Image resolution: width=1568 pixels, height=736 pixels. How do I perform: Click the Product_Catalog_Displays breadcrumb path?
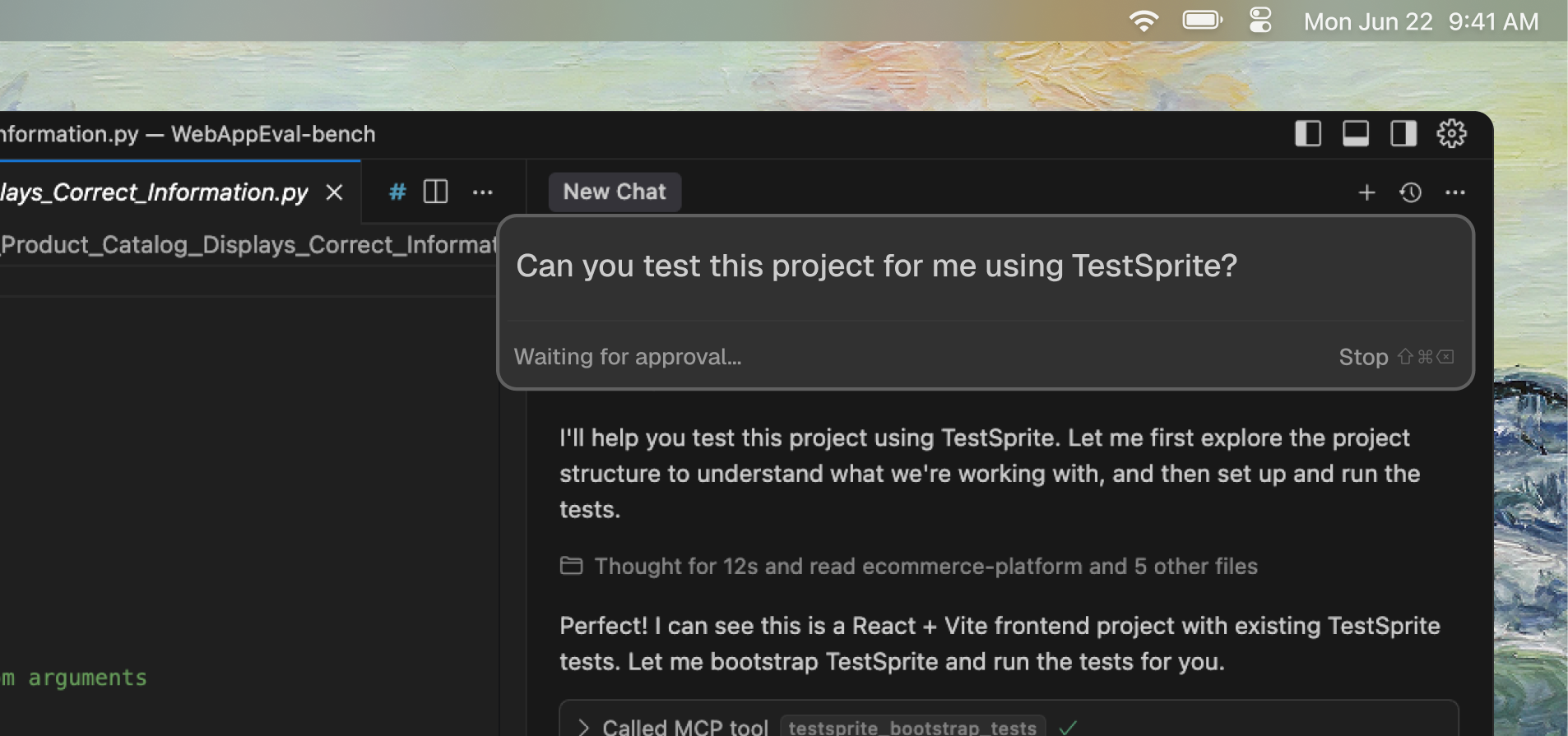point(248,245)
